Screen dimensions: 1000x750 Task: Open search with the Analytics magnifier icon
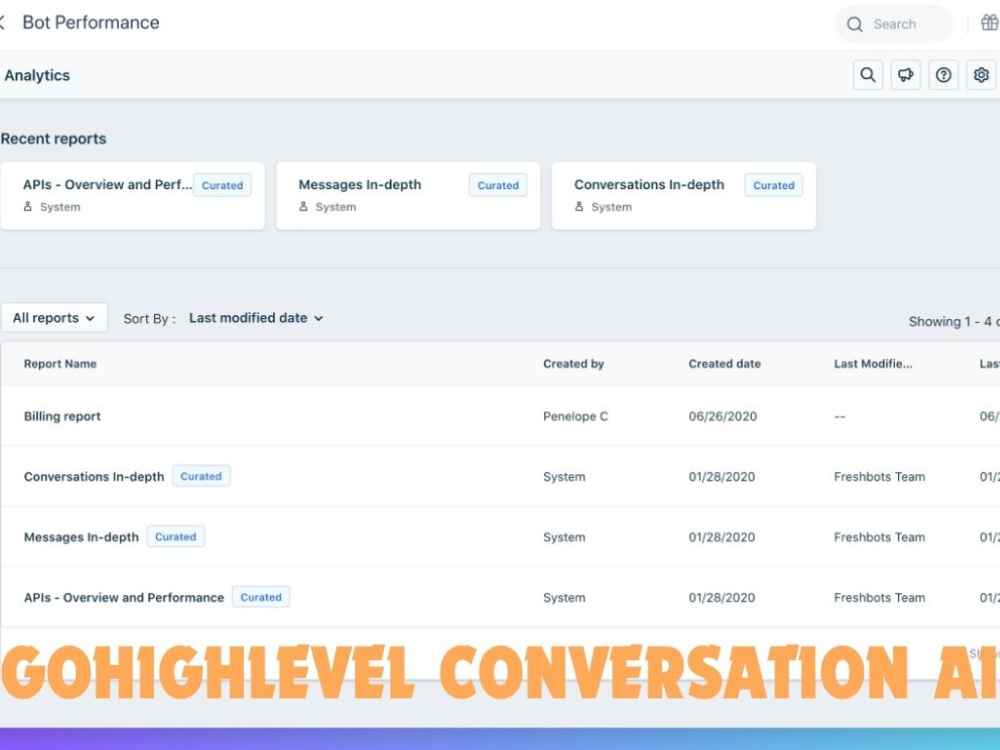[x=868, y=75]
